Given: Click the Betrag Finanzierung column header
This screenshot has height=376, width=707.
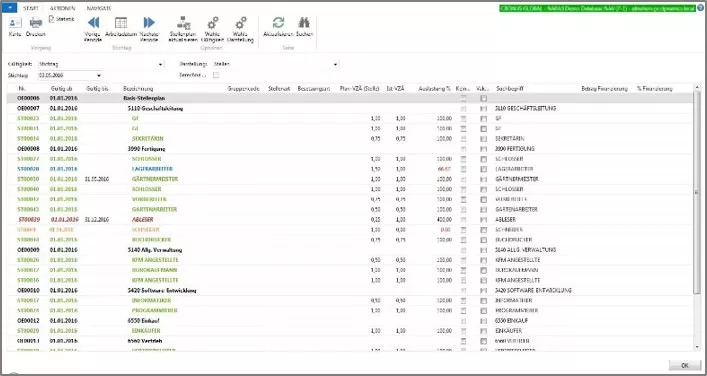Looking at the screenshot, I should click(605, 89).
